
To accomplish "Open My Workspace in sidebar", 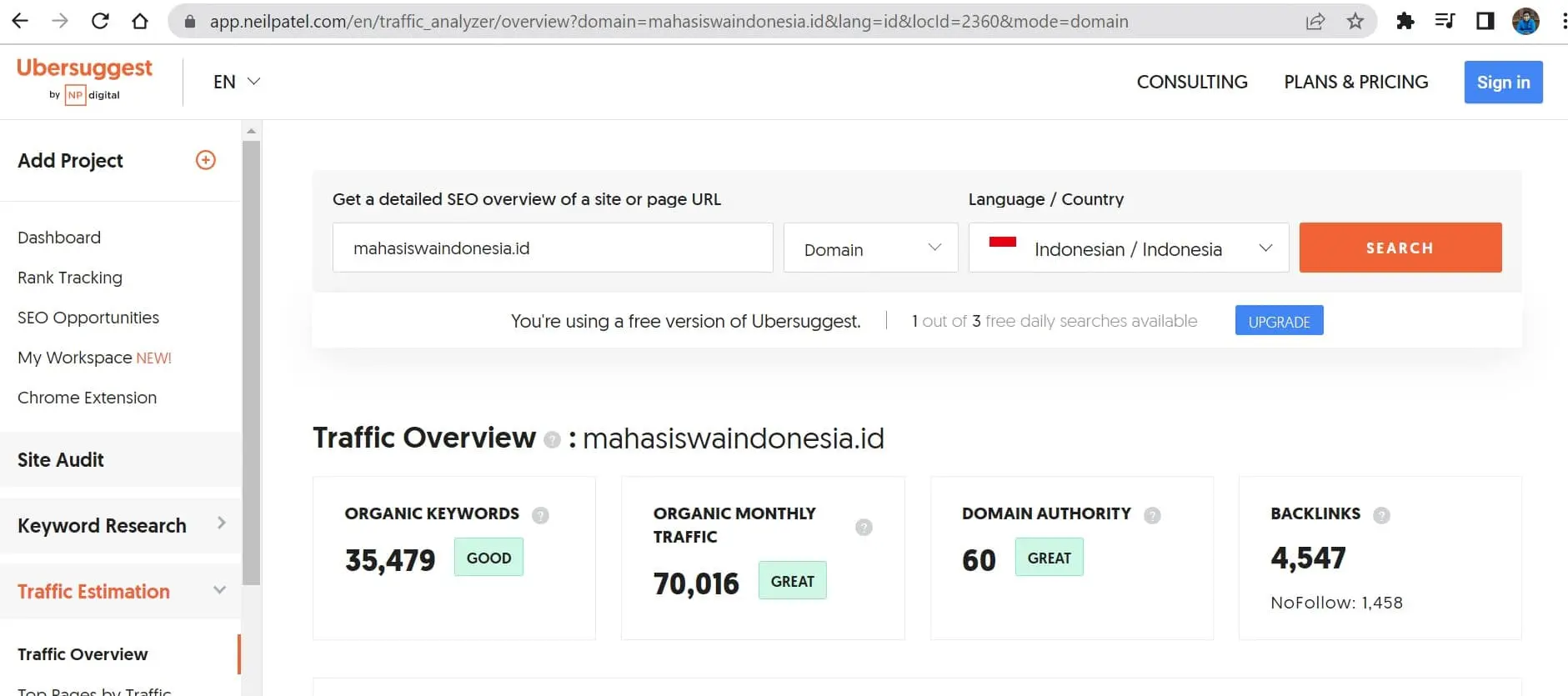I will 94,358.
